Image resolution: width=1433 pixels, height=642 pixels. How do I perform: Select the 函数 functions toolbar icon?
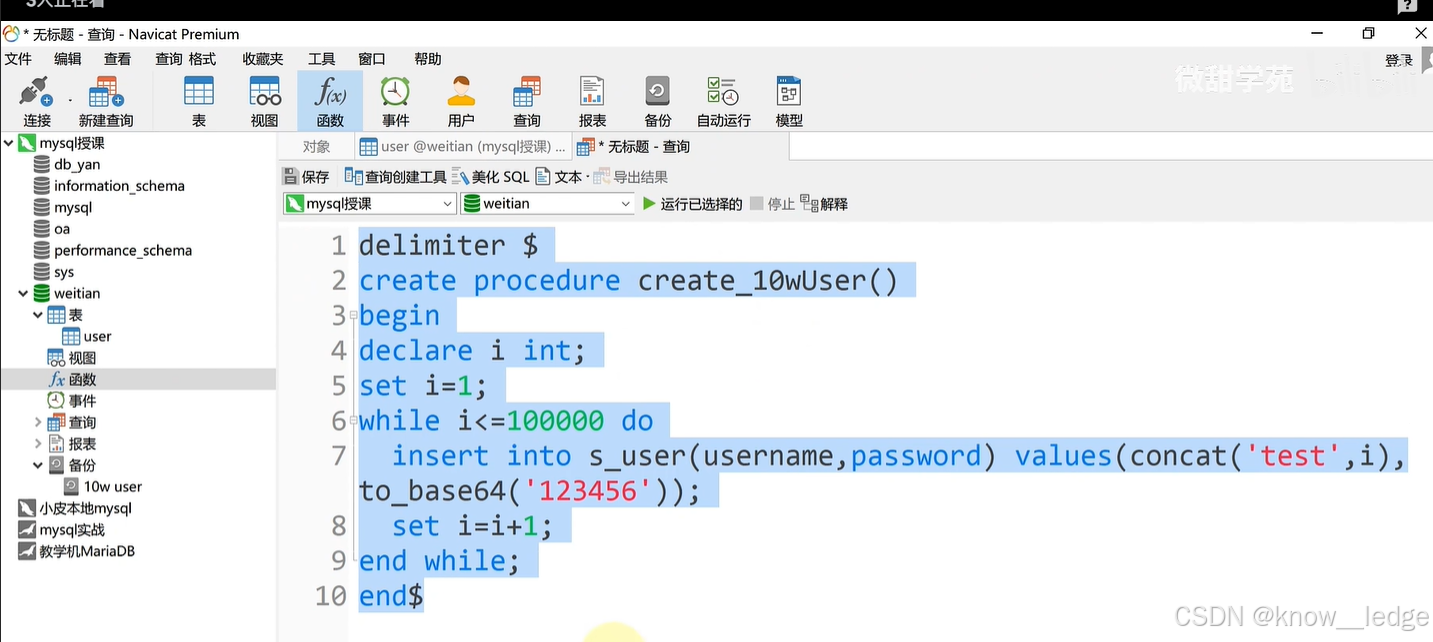[x=330, y=101]
